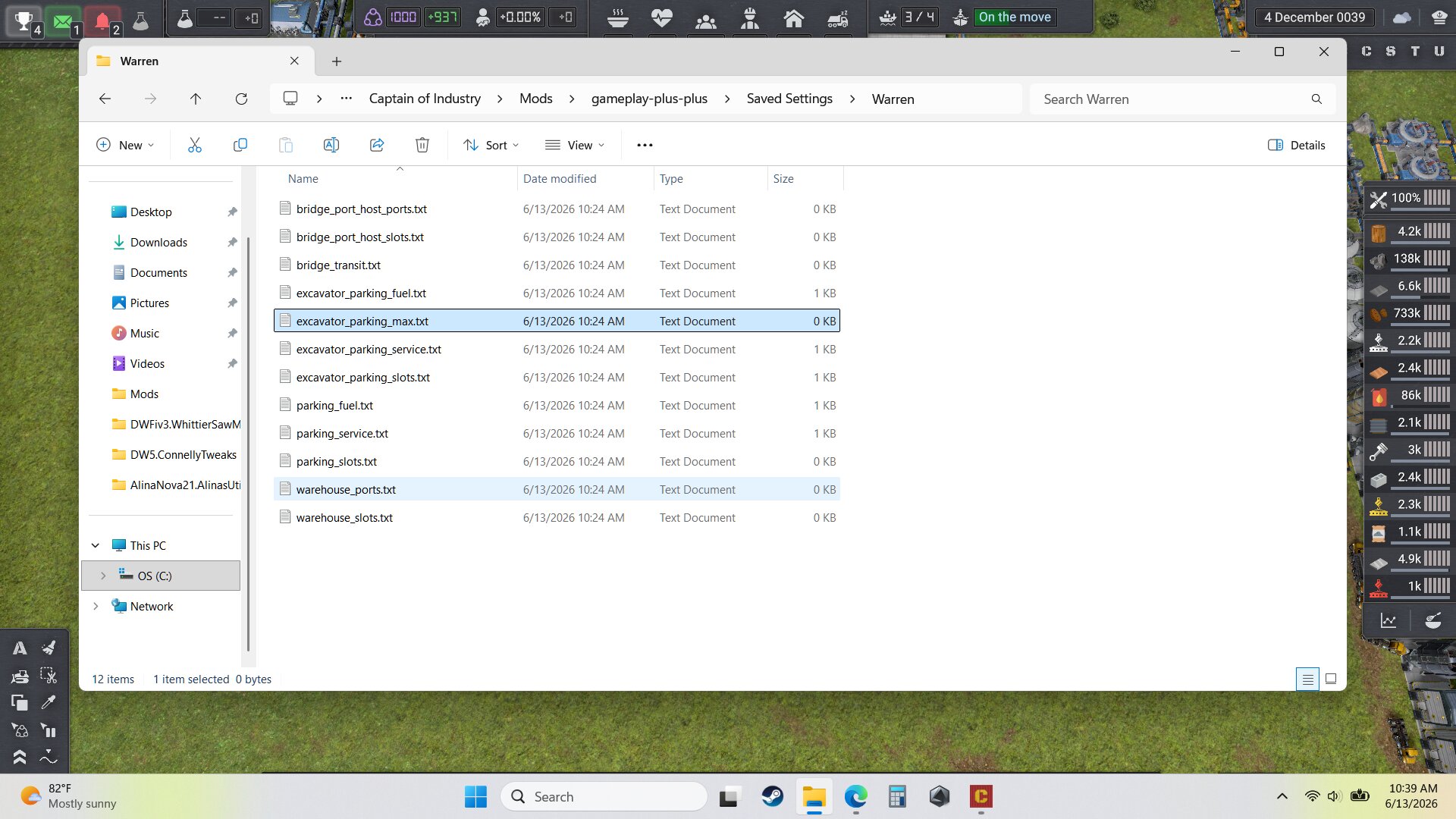Collapse the This PC tree node

96,545
